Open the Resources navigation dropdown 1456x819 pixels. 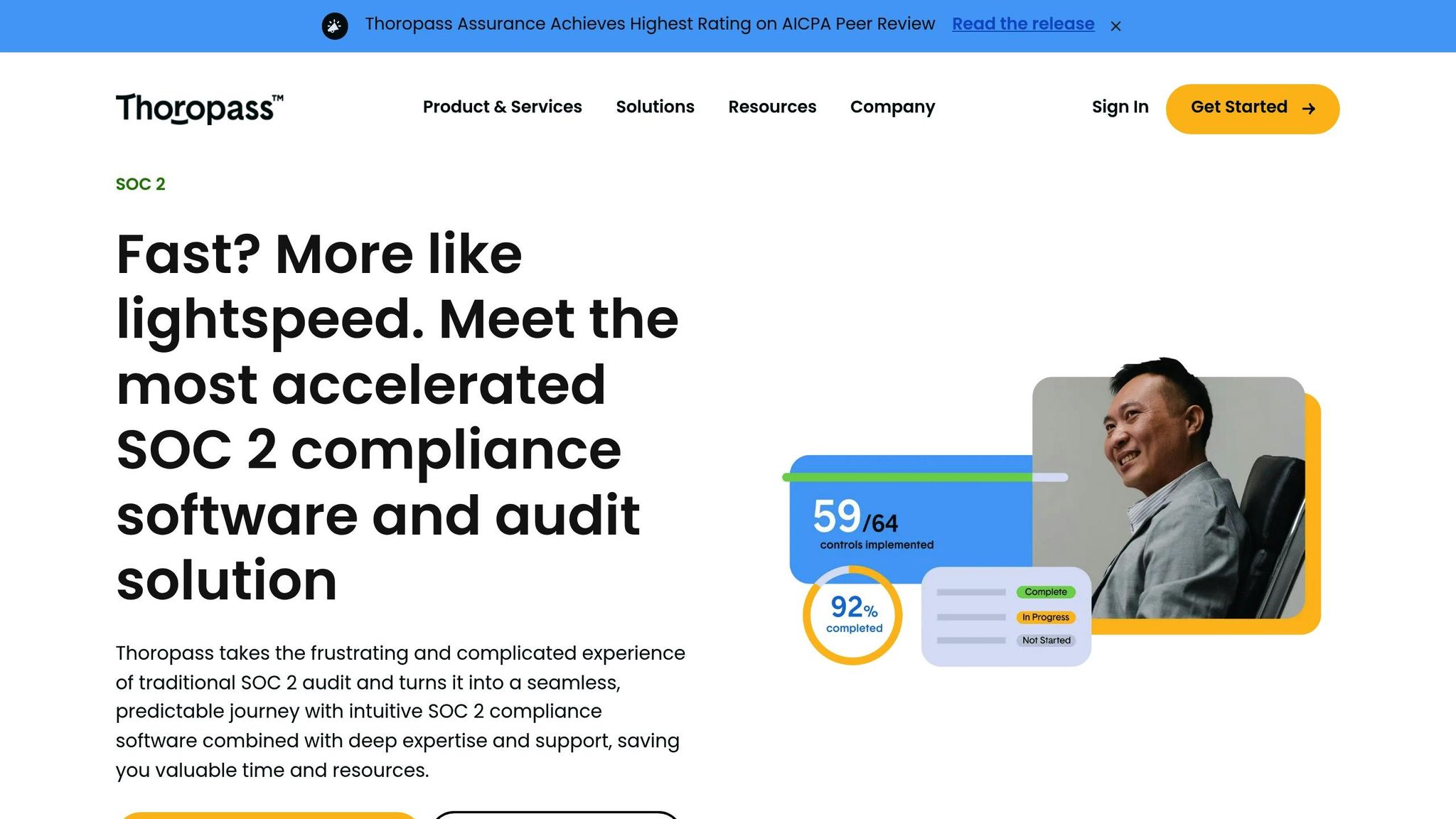pyautogui.click(x=772, y=107)
